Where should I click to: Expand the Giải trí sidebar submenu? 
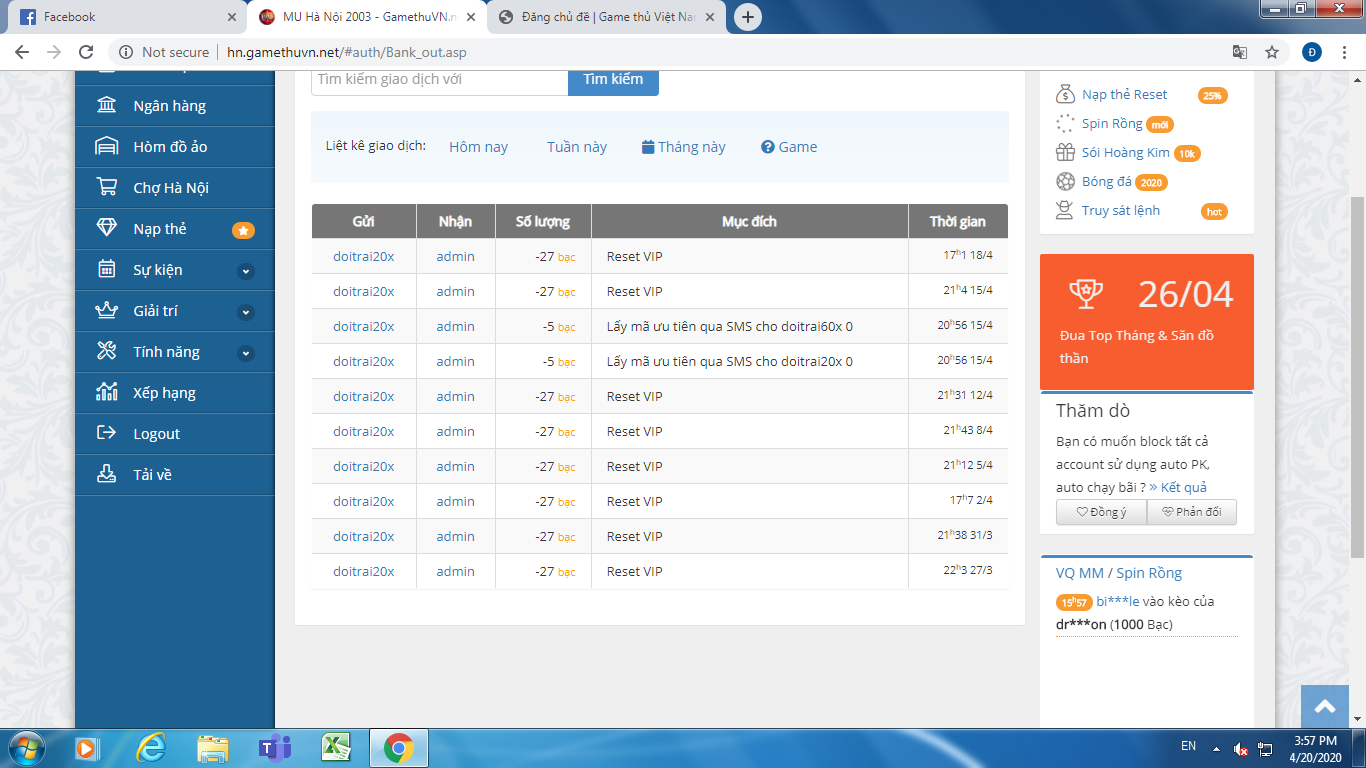coord(246,312)
